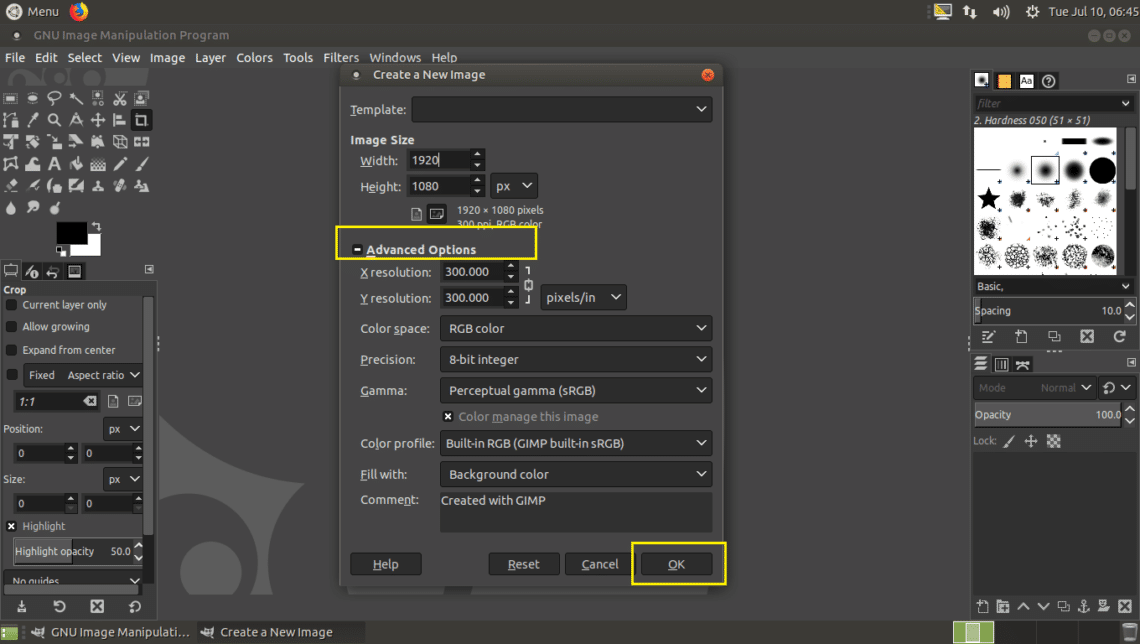
Task: Select the Crop tool
Action: 141,120
